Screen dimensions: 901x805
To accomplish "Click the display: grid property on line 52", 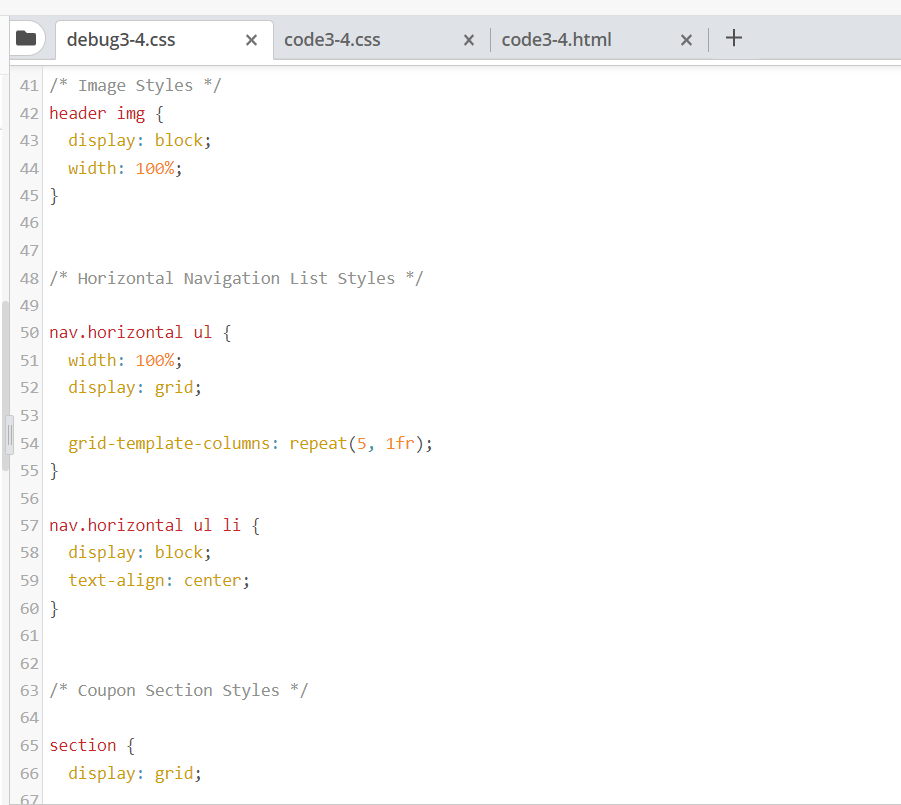I will point(130,387).
